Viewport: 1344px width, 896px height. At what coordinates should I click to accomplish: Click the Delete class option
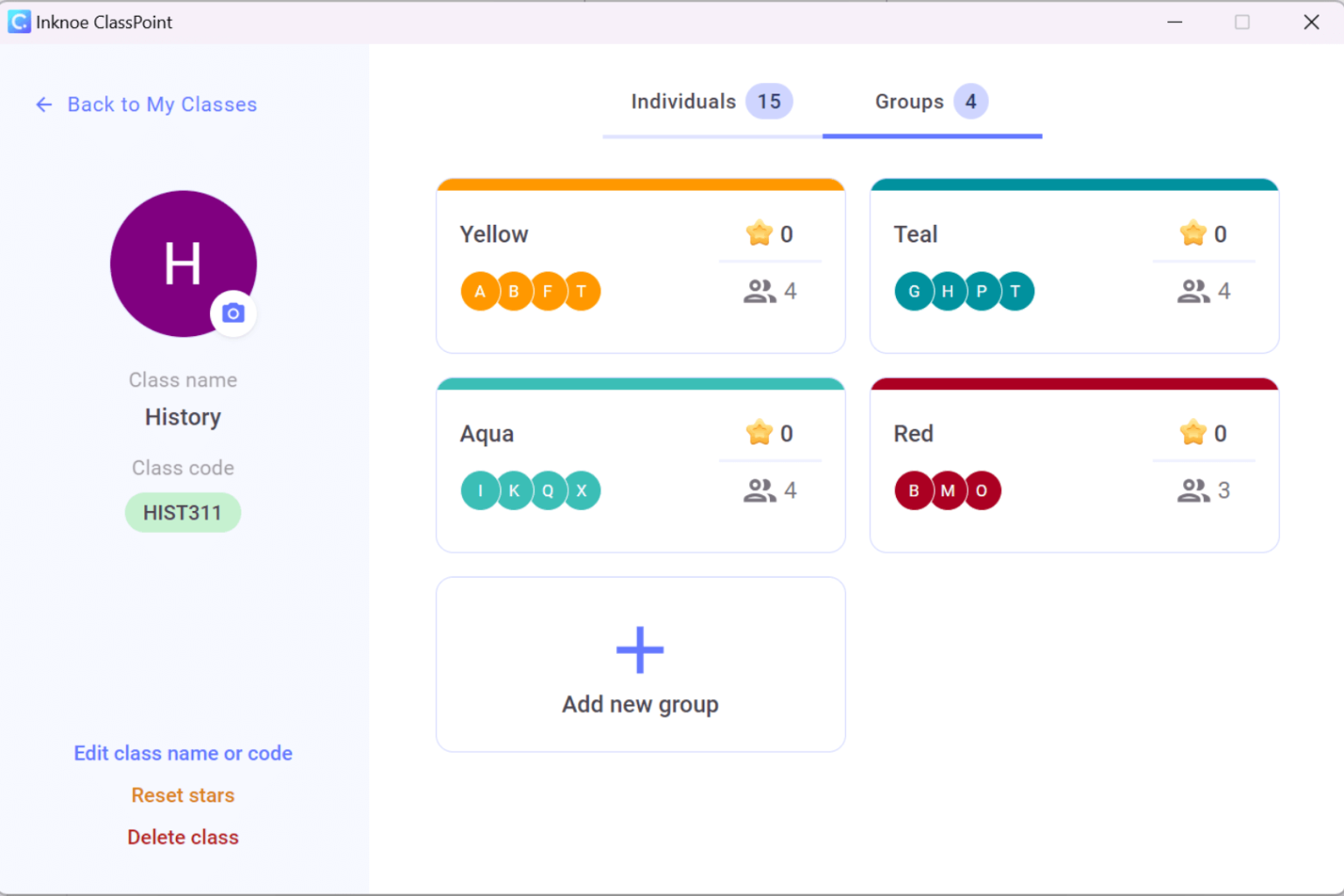(183, 836)
